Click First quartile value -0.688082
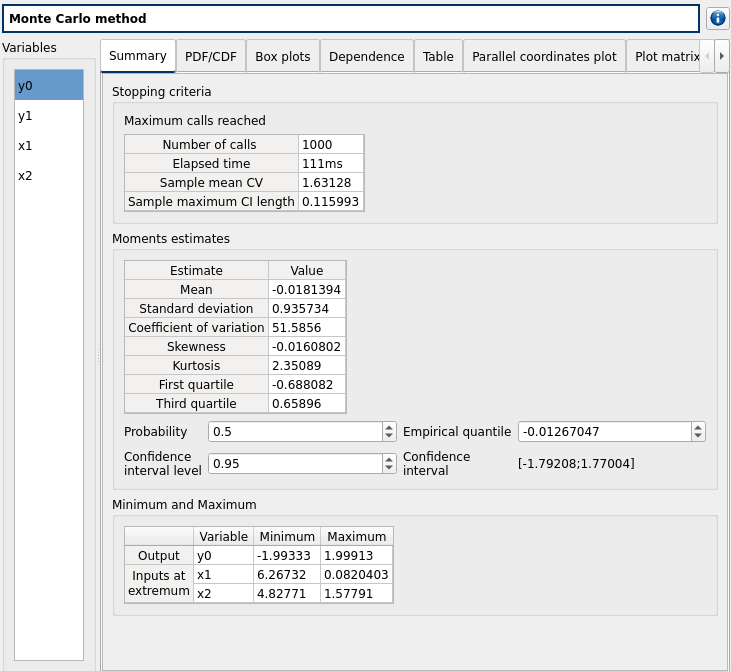Viewport: 731px width, 671px height. coord(307,385)
